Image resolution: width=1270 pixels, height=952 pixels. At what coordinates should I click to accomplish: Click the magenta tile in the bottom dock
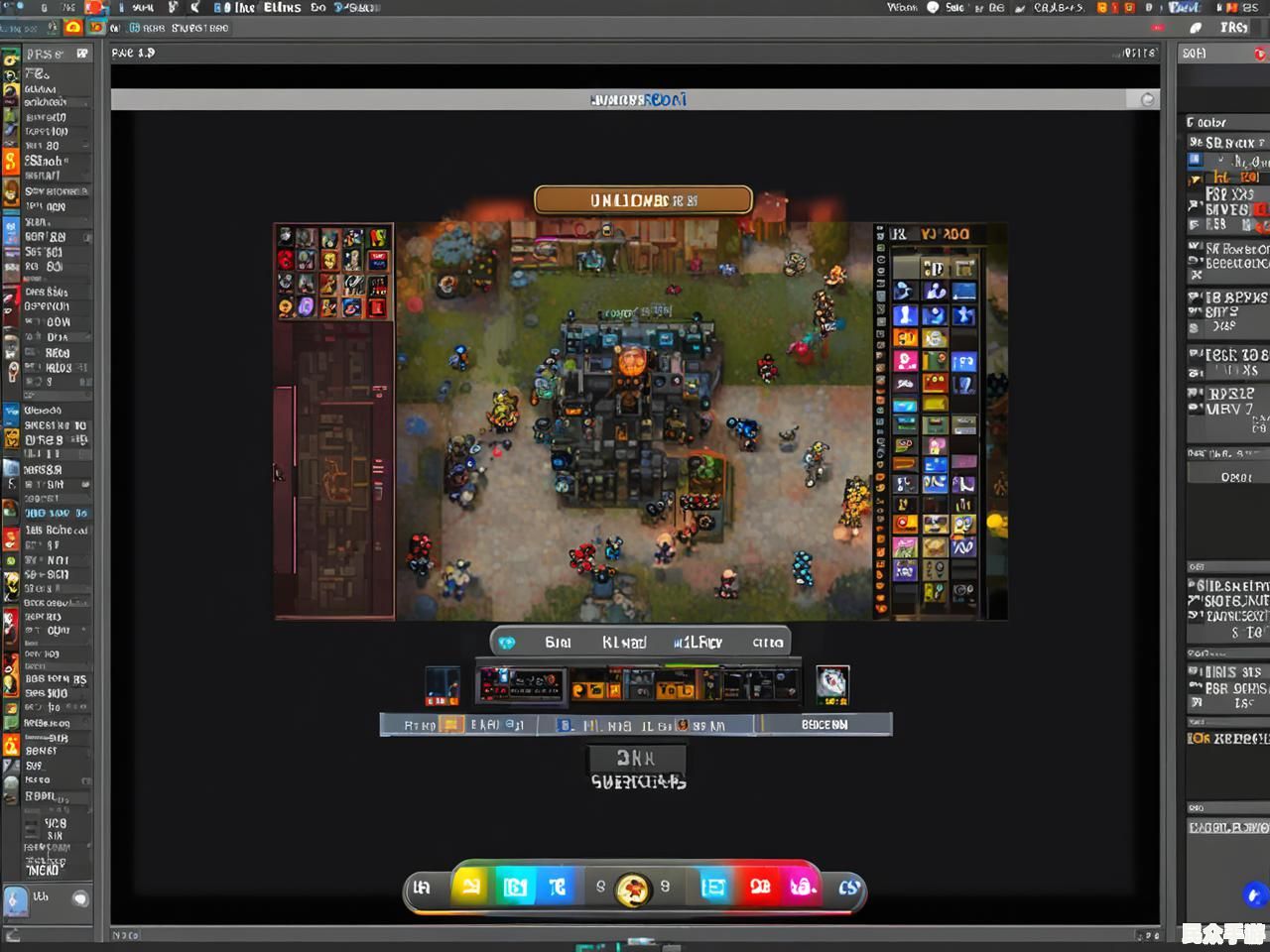pos(802,887)
